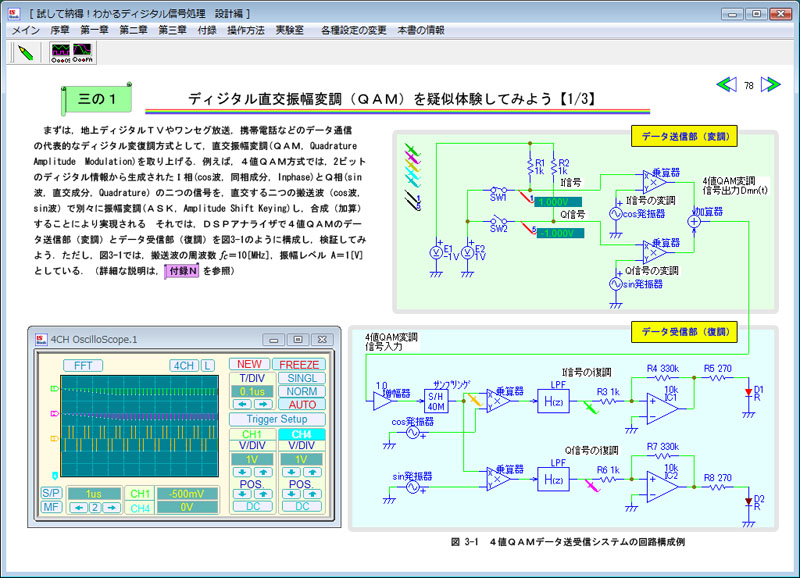Screen dimensions: 800x578
Task: Click the yellow probe after S/H block
Action: (475, 399)
